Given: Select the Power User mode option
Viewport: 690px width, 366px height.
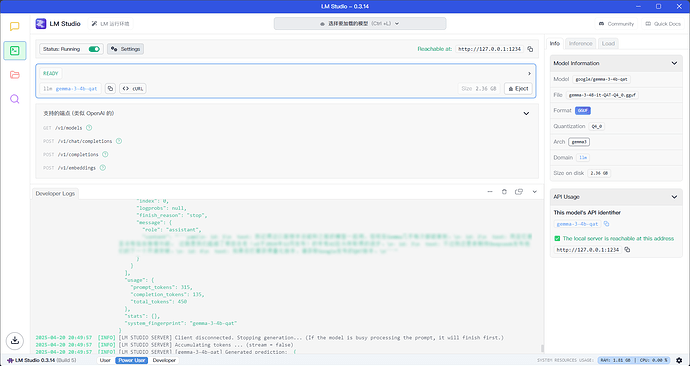Looking at the screenshot, I should [x=132, y=360].
